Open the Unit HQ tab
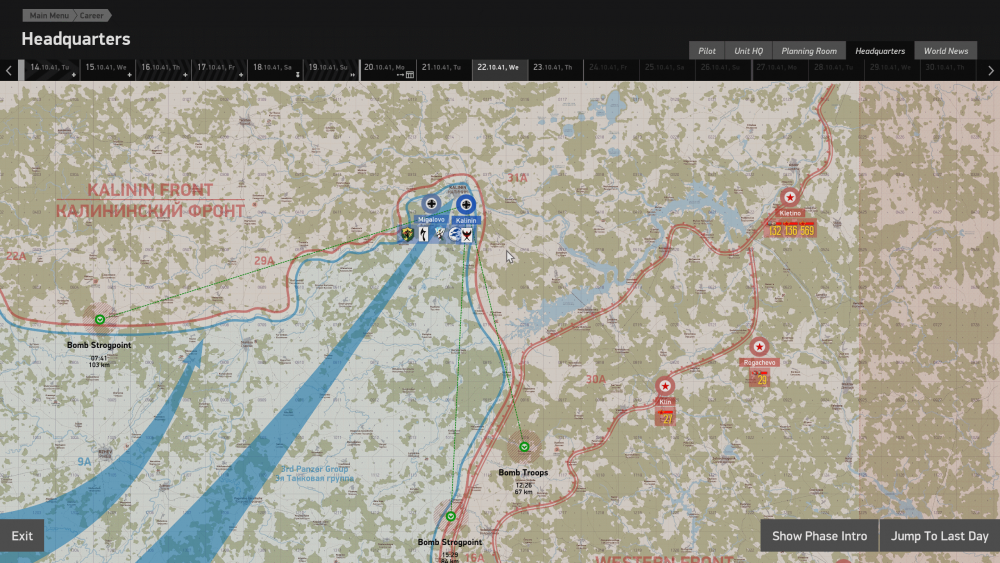Screen dimensions: 1000x563 (x=748, y=51)
